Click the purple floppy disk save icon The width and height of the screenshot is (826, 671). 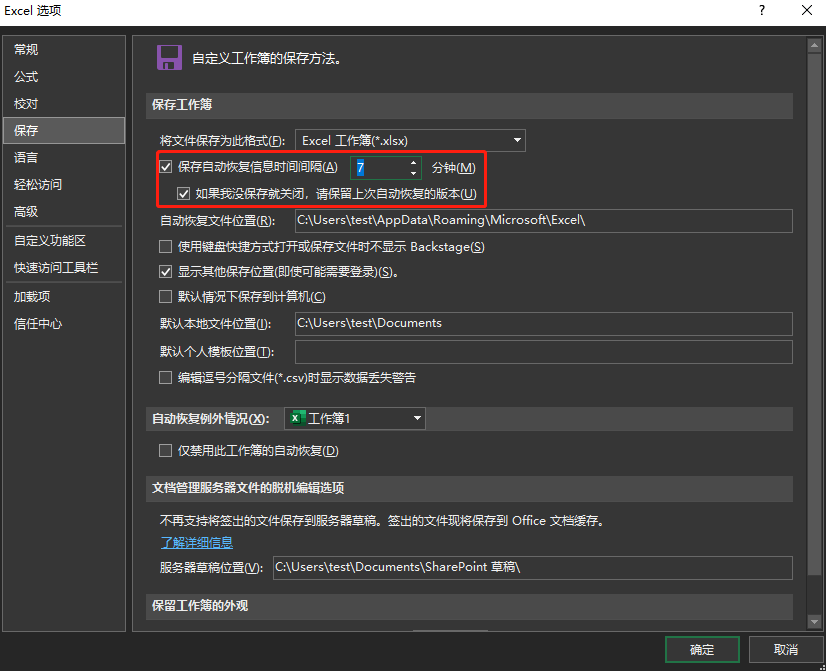tap(169, 57)
